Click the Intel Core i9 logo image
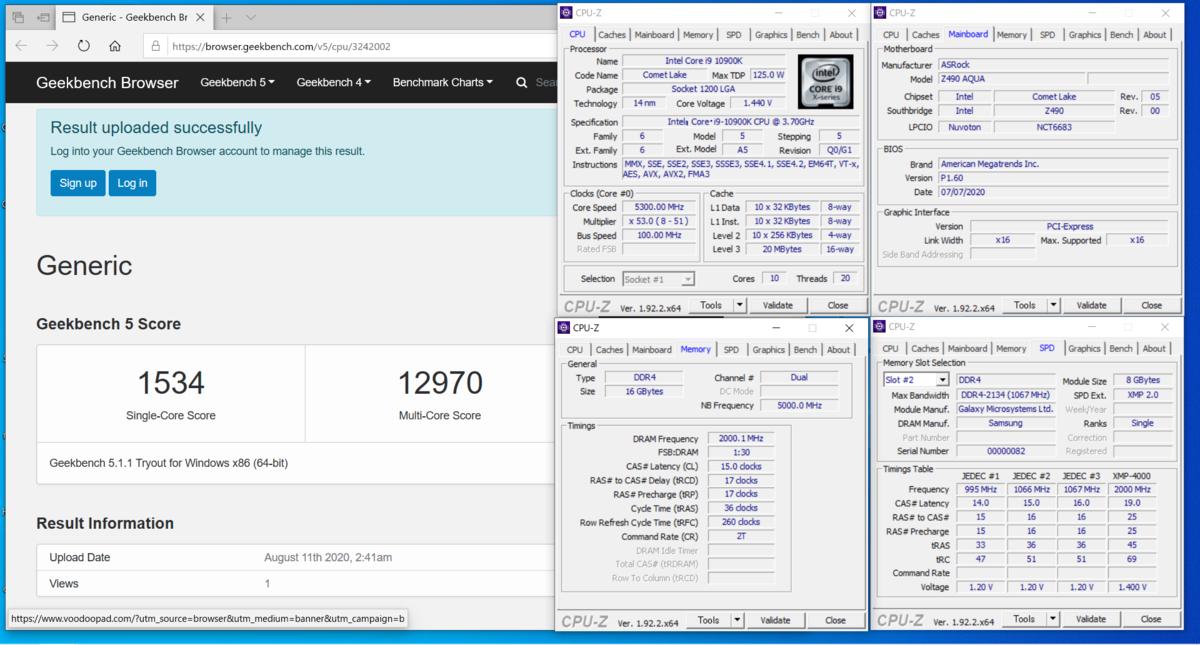 click(825, 81)
